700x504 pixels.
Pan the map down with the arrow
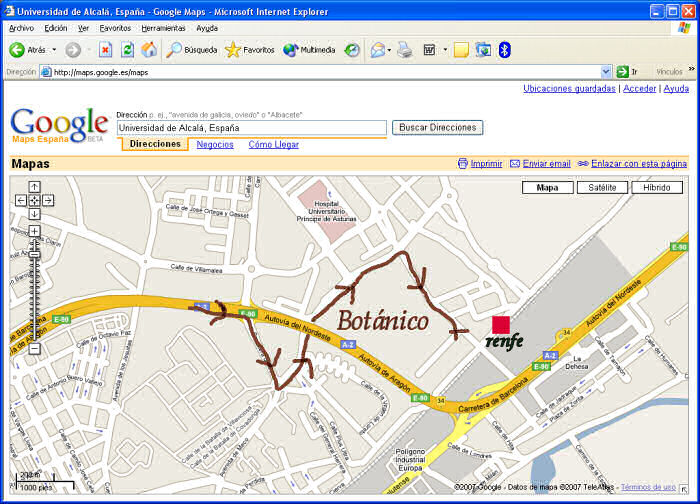[34, 214]
